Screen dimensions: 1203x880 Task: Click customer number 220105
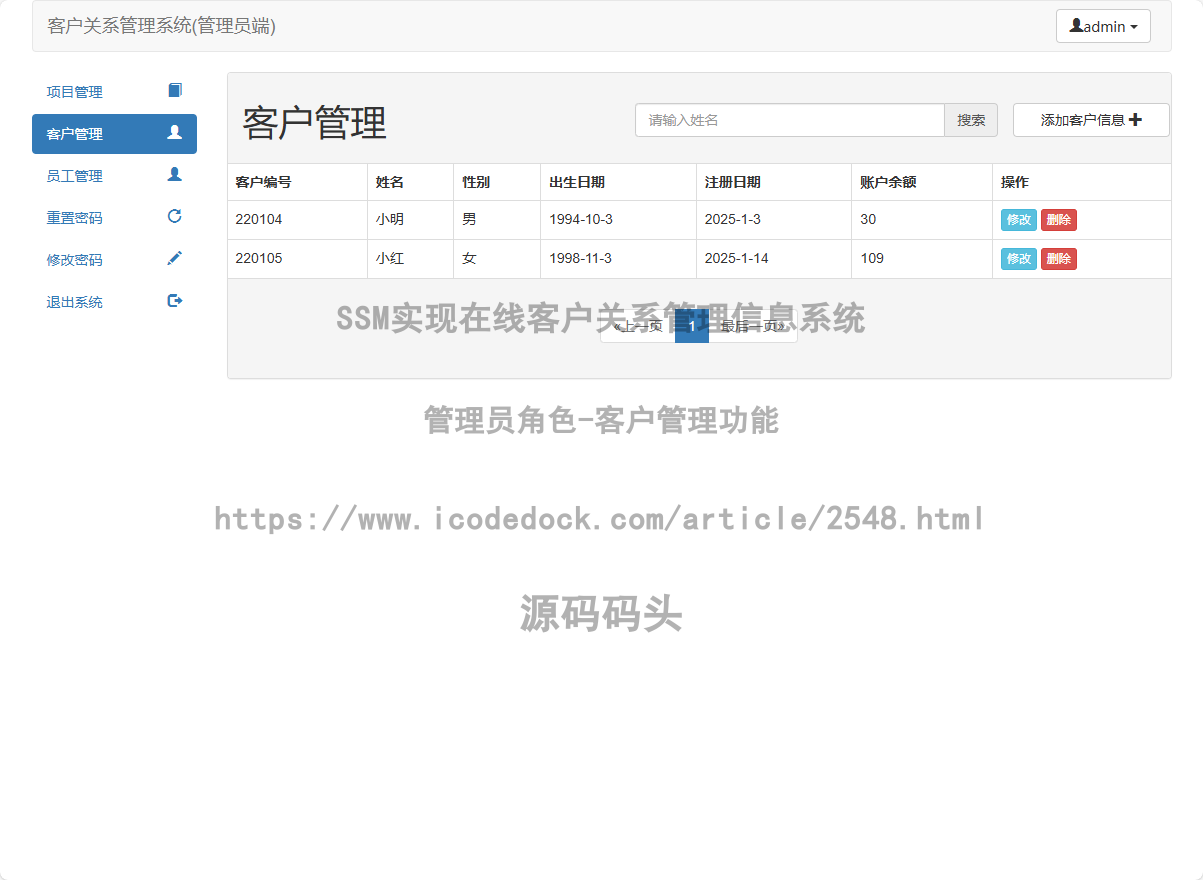pos(259,258)
